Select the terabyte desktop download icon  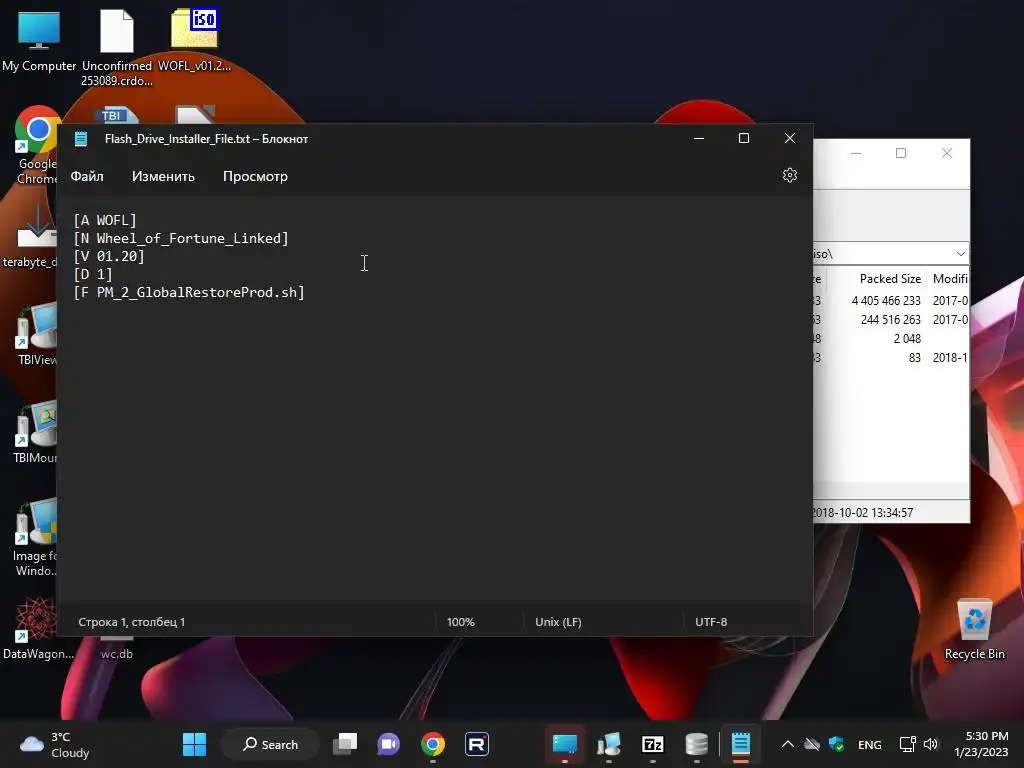[x=29, y=238]
